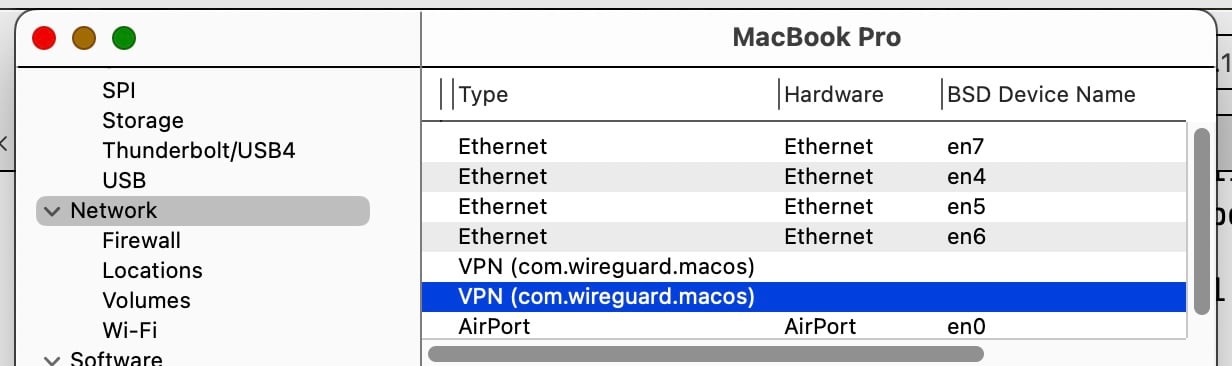Open Locations under Network

[x=152, y=271]
